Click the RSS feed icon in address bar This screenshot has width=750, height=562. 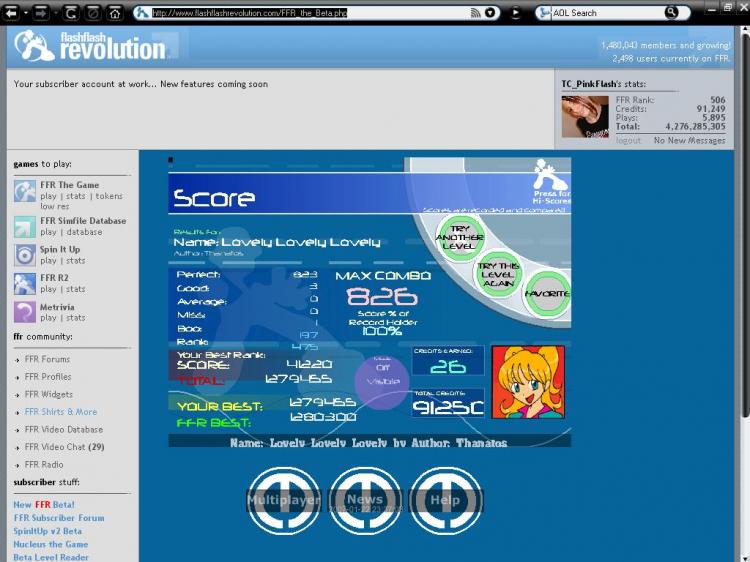(475, 13)
